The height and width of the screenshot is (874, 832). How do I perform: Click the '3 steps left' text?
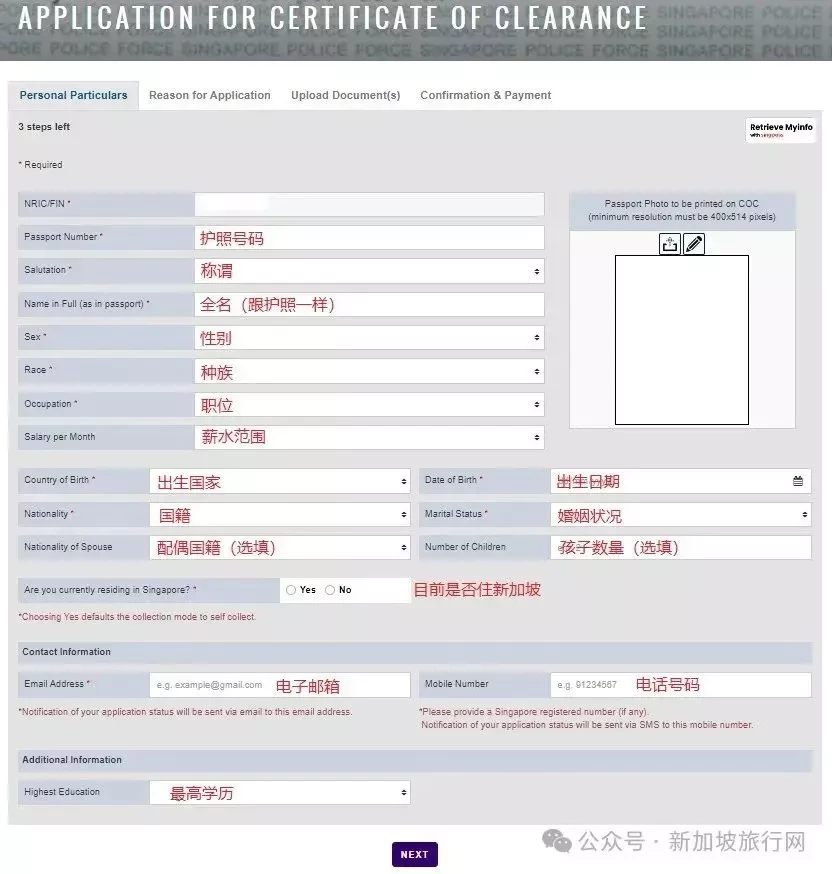pos(44,127)
